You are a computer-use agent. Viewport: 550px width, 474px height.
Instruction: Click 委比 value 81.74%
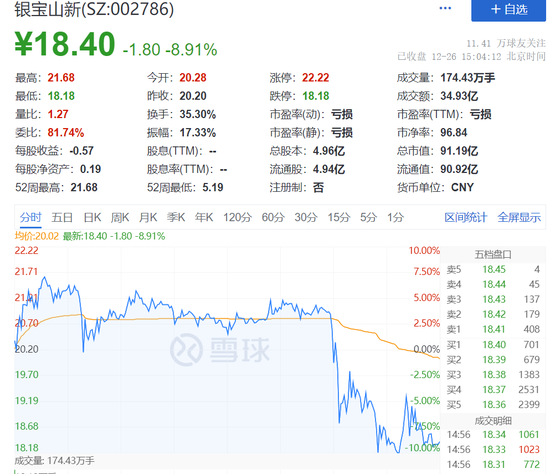(x=66, y=133)
